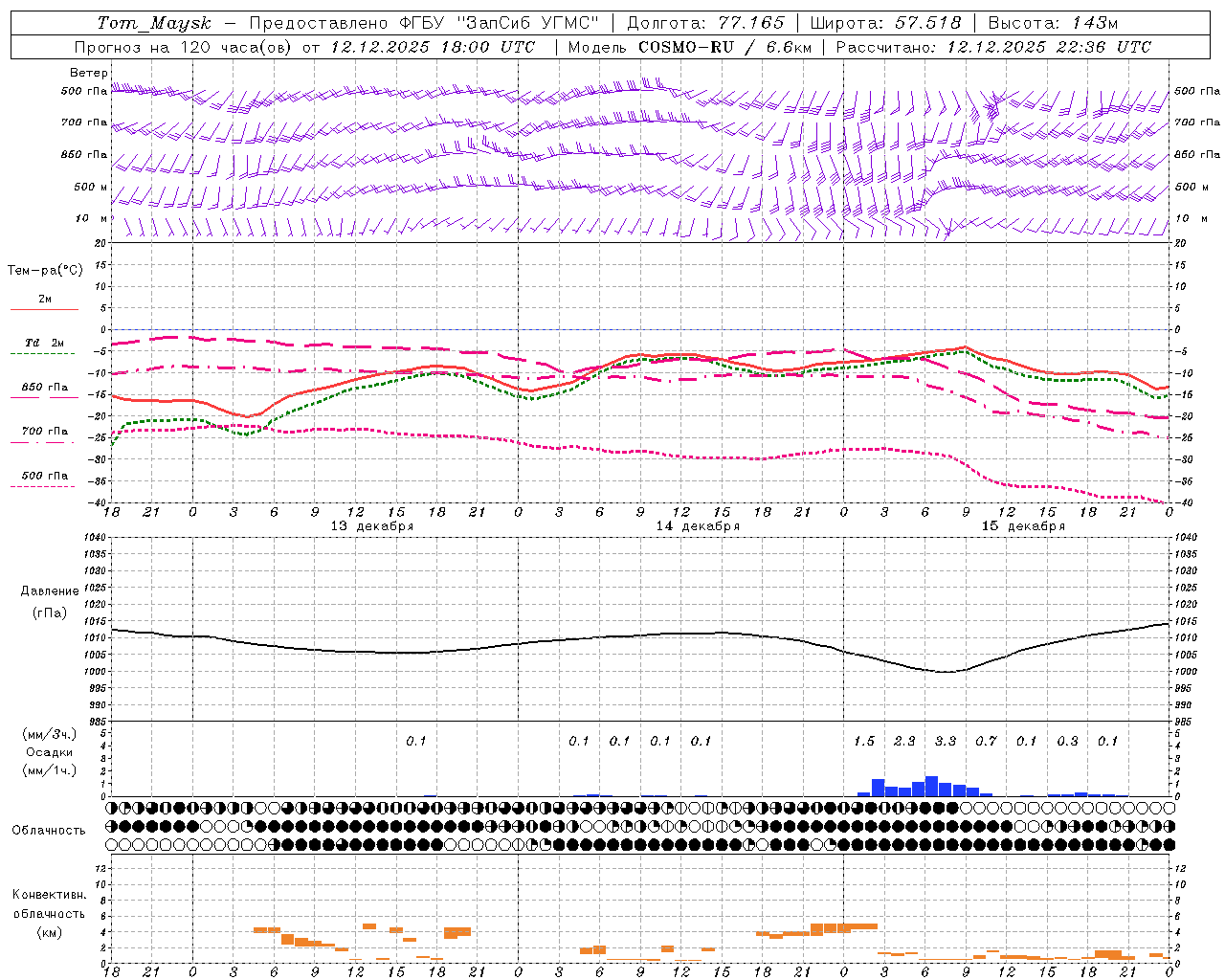Click the Ветер panel label
This screenshot has width=1225, height=980.
89,73
